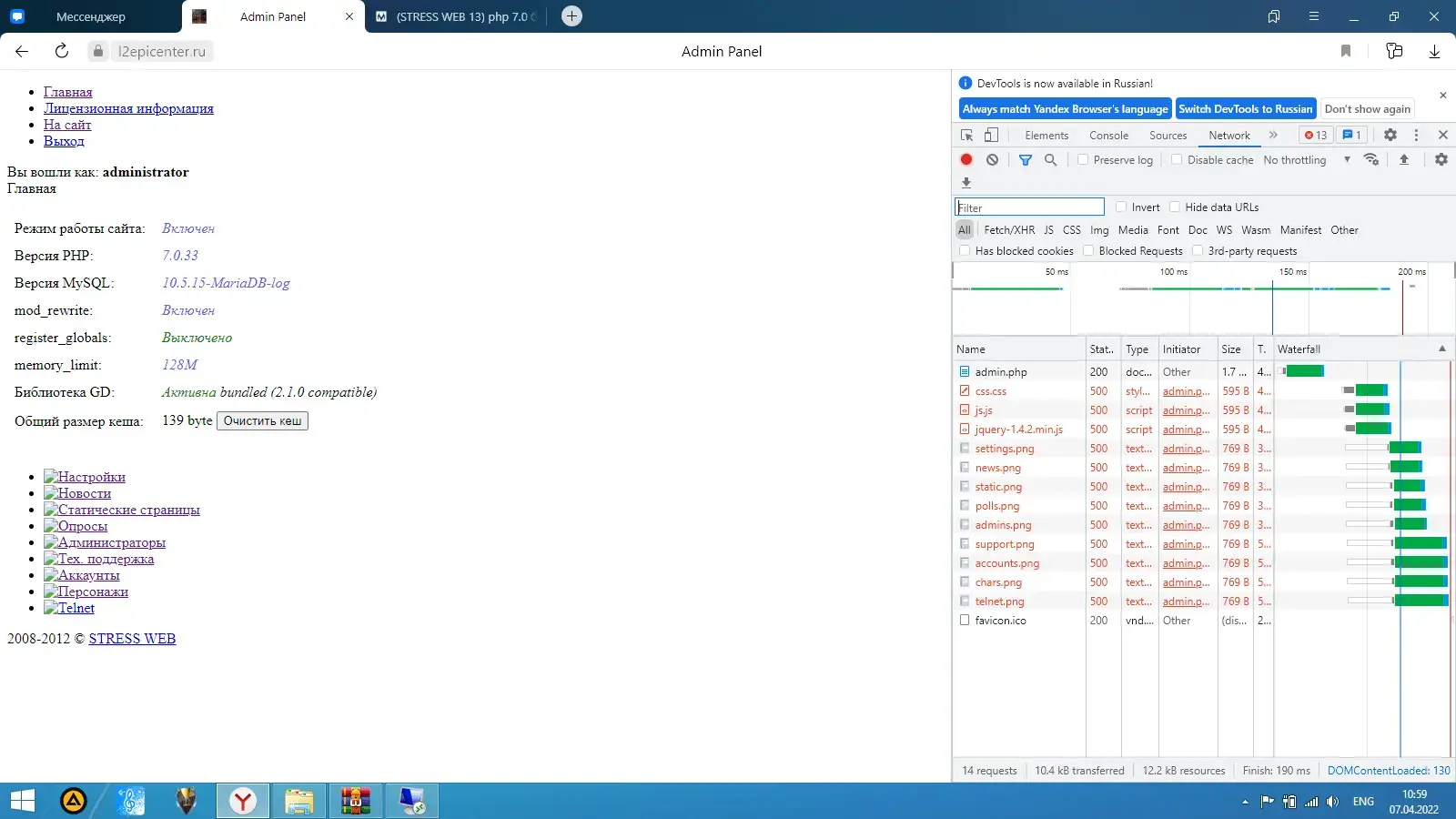Open the No throttling dropdown
Image resolution: width=1456 pixels, height=819 pixels.
click(x=1307, y=159)
